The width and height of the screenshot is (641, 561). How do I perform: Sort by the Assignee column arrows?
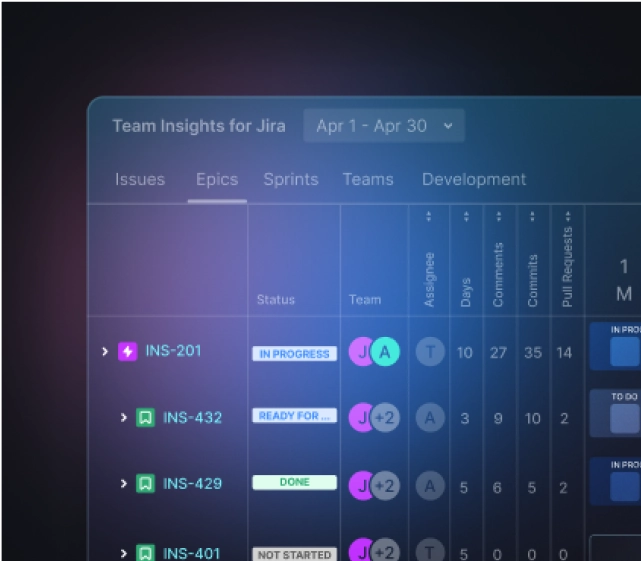pyautogui.click(x=428, y=216)
